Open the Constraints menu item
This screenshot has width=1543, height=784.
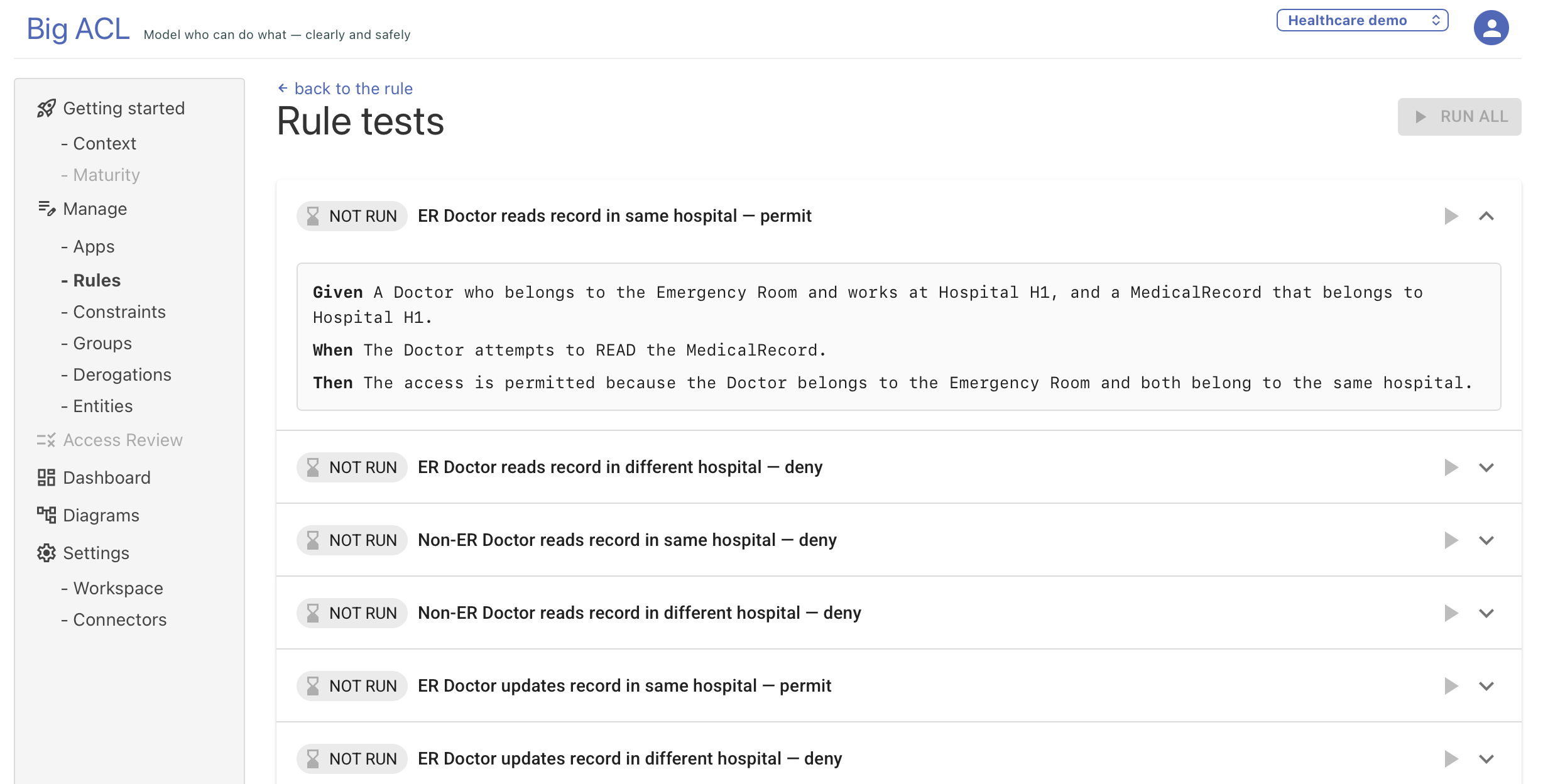coord(119,312)
